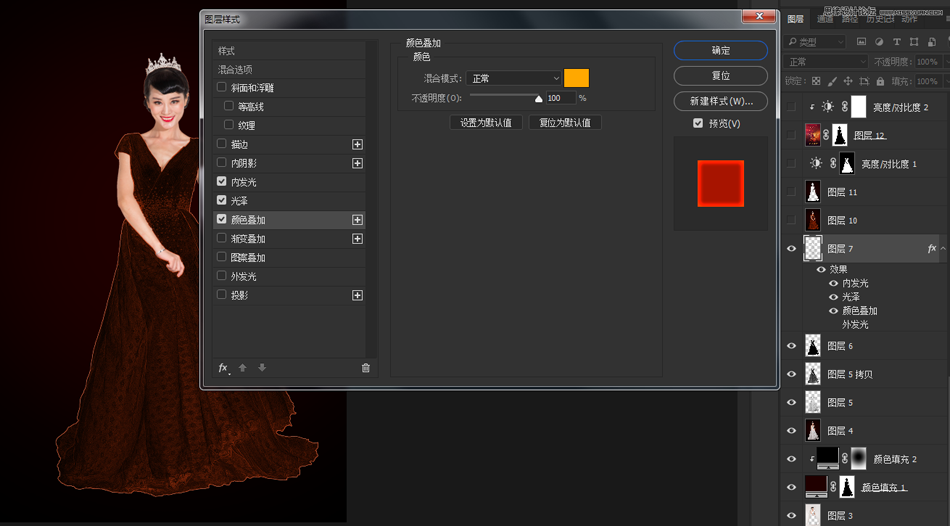The width and height of the screenshot is (950, 526).
Task: Hide 图层 4 with eye icon
Action: click(x=791, y=431)
